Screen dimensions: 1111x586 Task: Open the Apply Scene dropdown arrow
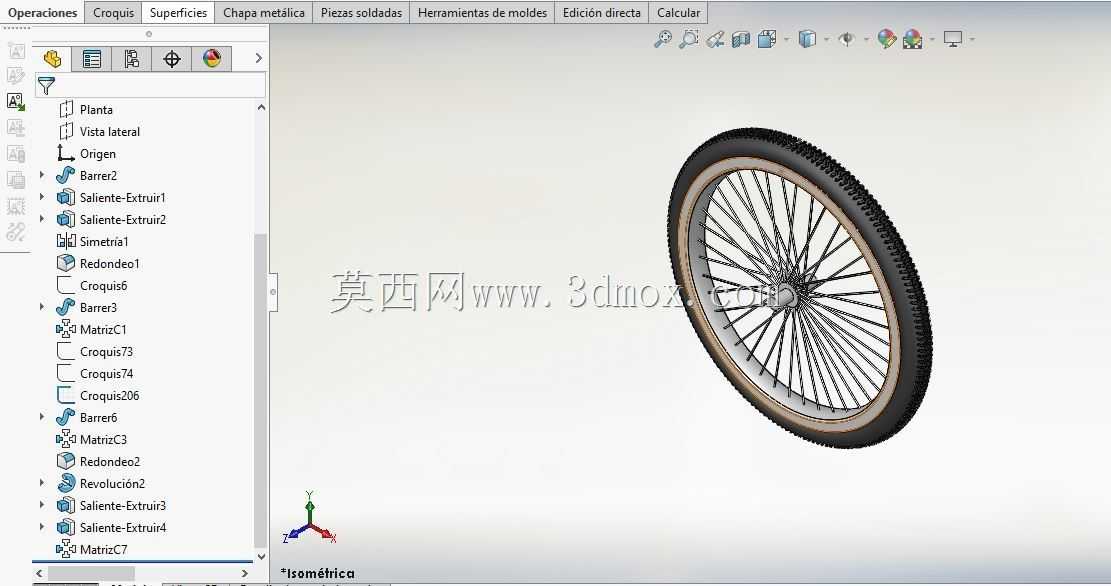click(x=932, y=39)
